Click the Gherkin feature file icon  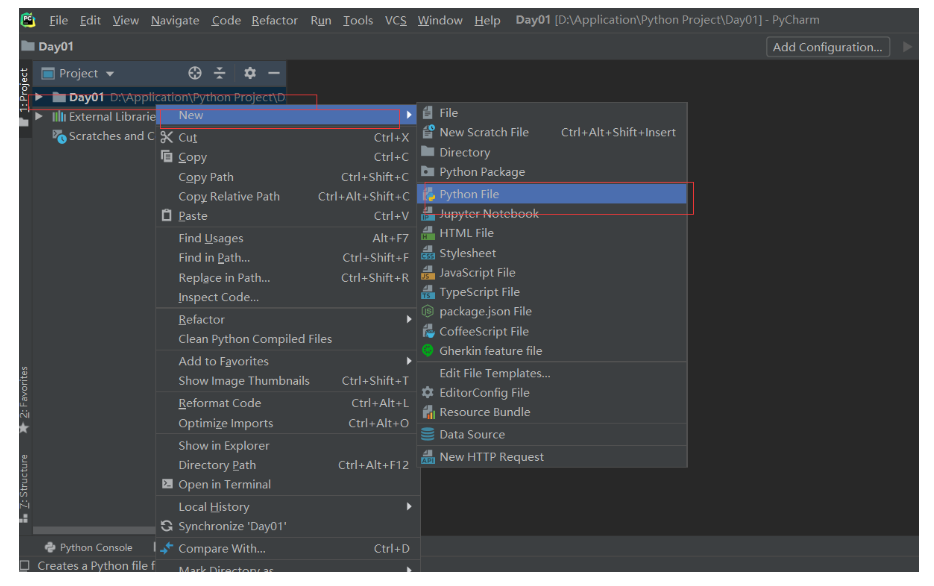(x=428, y=351)
